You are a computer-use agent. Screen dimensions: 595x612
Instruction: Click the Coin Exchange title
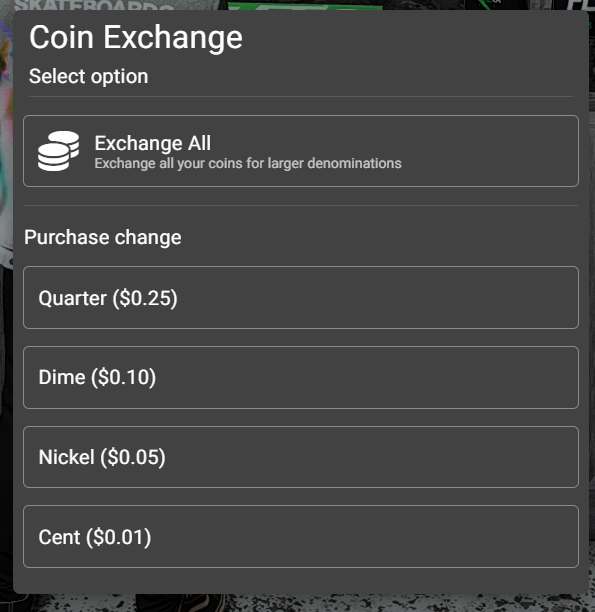click(136, 38)
